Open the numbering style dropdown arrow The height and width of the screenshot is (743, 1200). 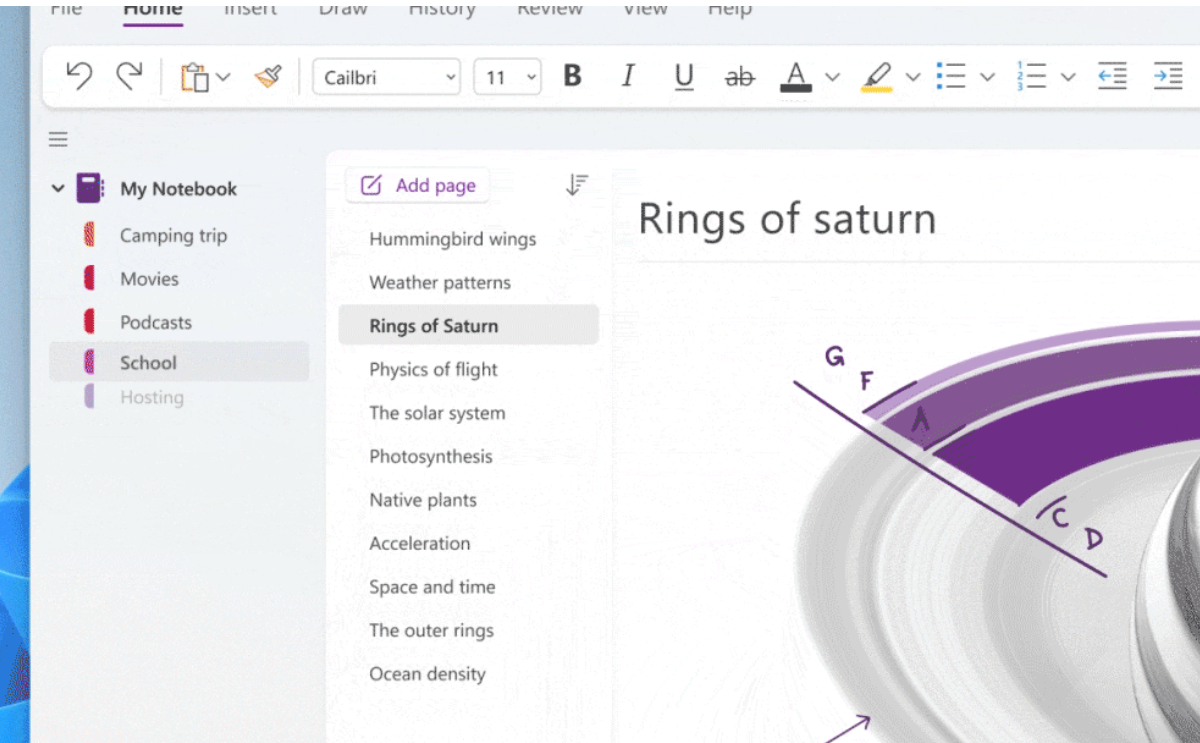[1068, 77]
